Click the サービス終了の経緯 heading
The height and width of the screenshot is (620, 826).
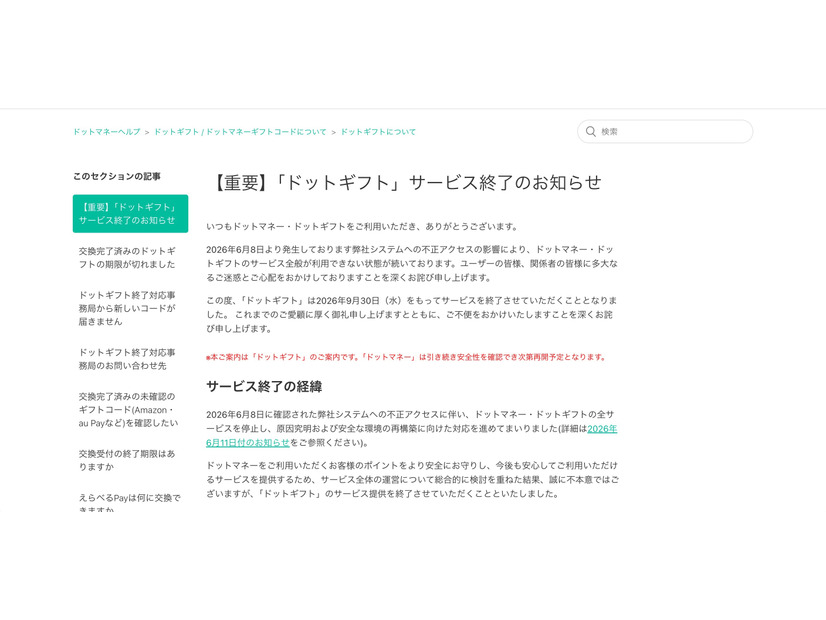tap(264, 387)
